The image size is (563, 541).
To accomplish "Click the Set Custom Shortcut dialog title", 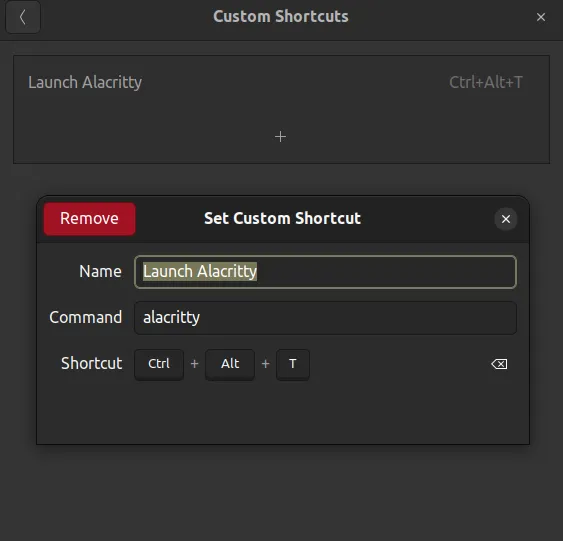I will pos(282,218).
